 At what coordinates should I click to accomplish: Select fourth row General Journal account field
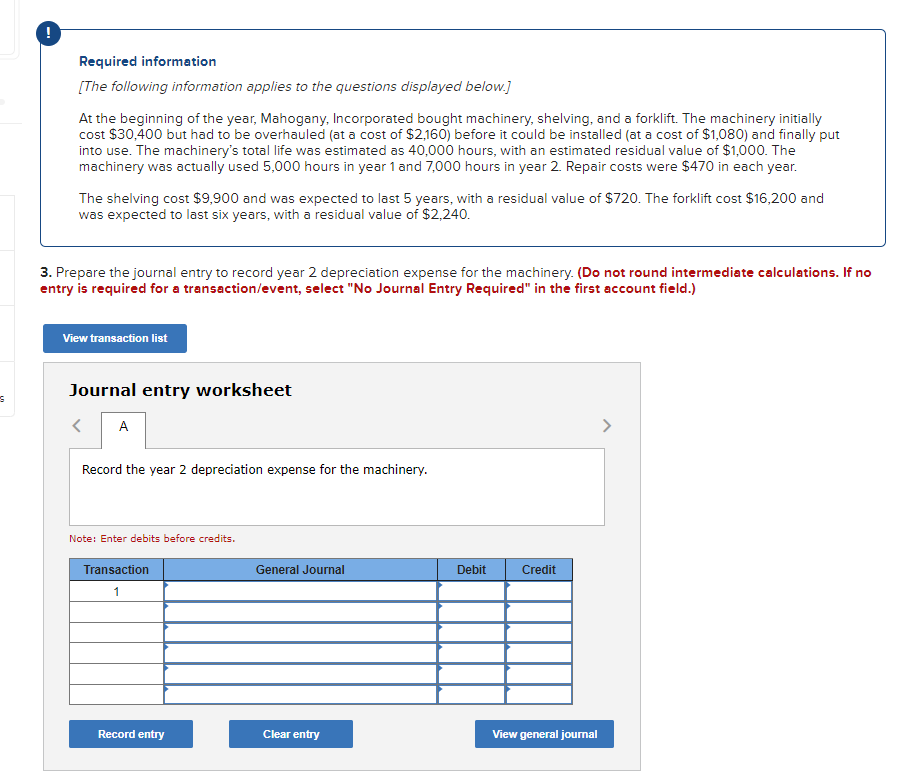[300, 653]
